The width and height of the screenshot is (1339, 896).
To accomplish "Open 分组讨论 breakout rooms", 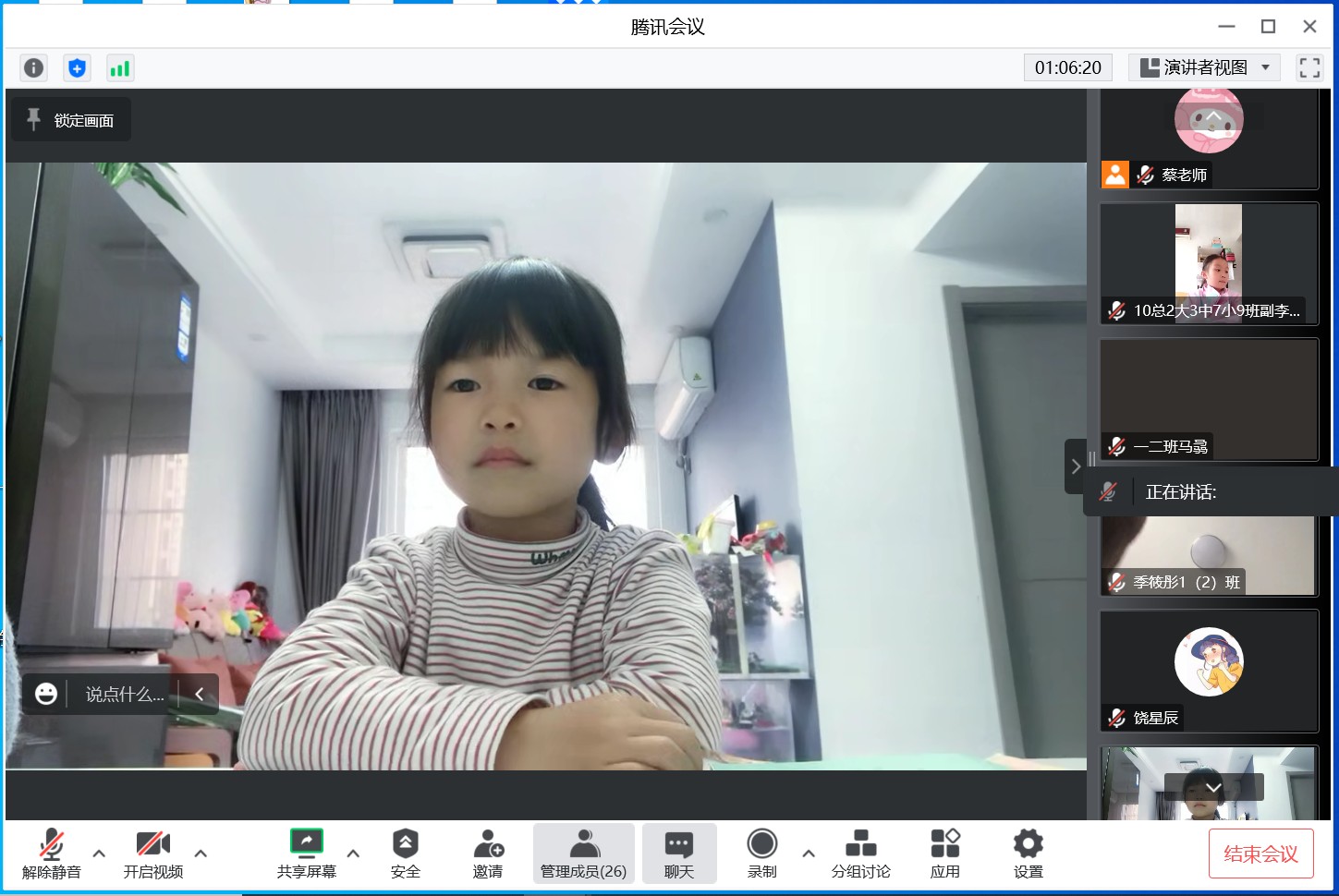I will point(860,854).
